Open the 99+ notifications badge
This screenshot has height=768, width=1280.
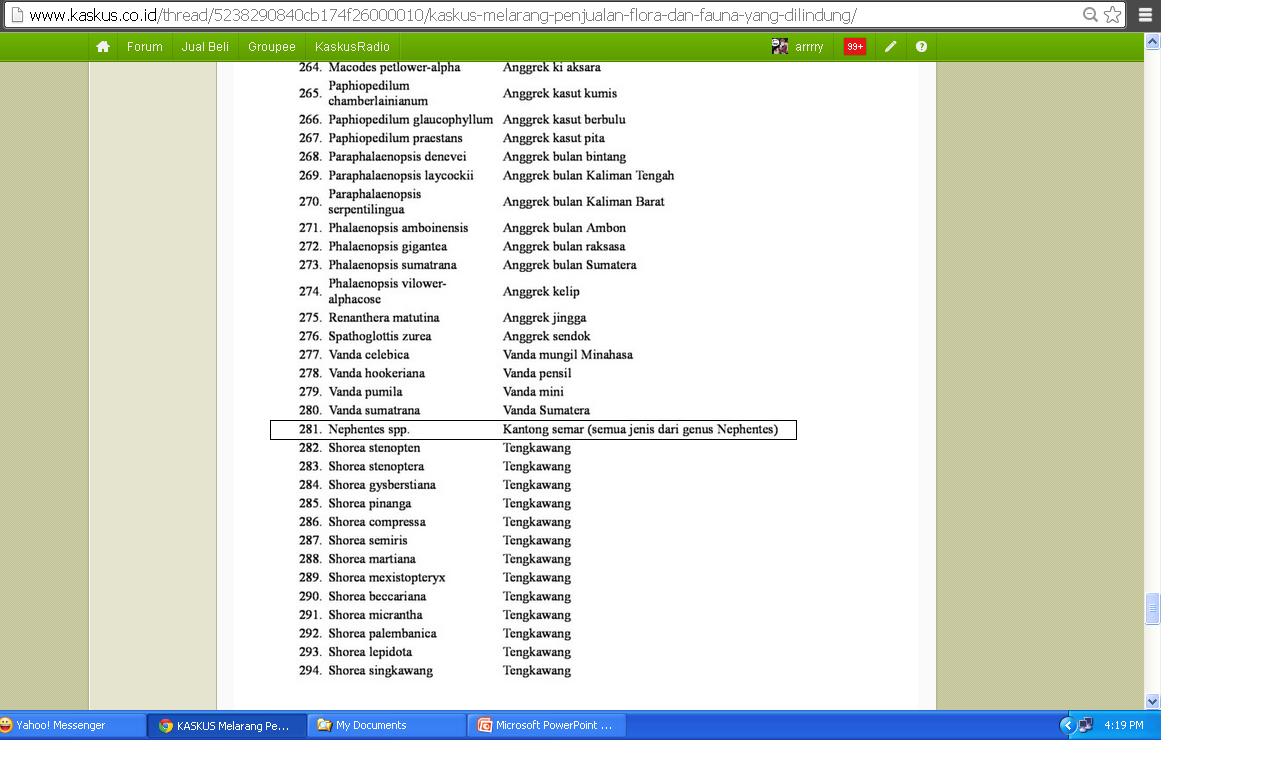(855, 47)
